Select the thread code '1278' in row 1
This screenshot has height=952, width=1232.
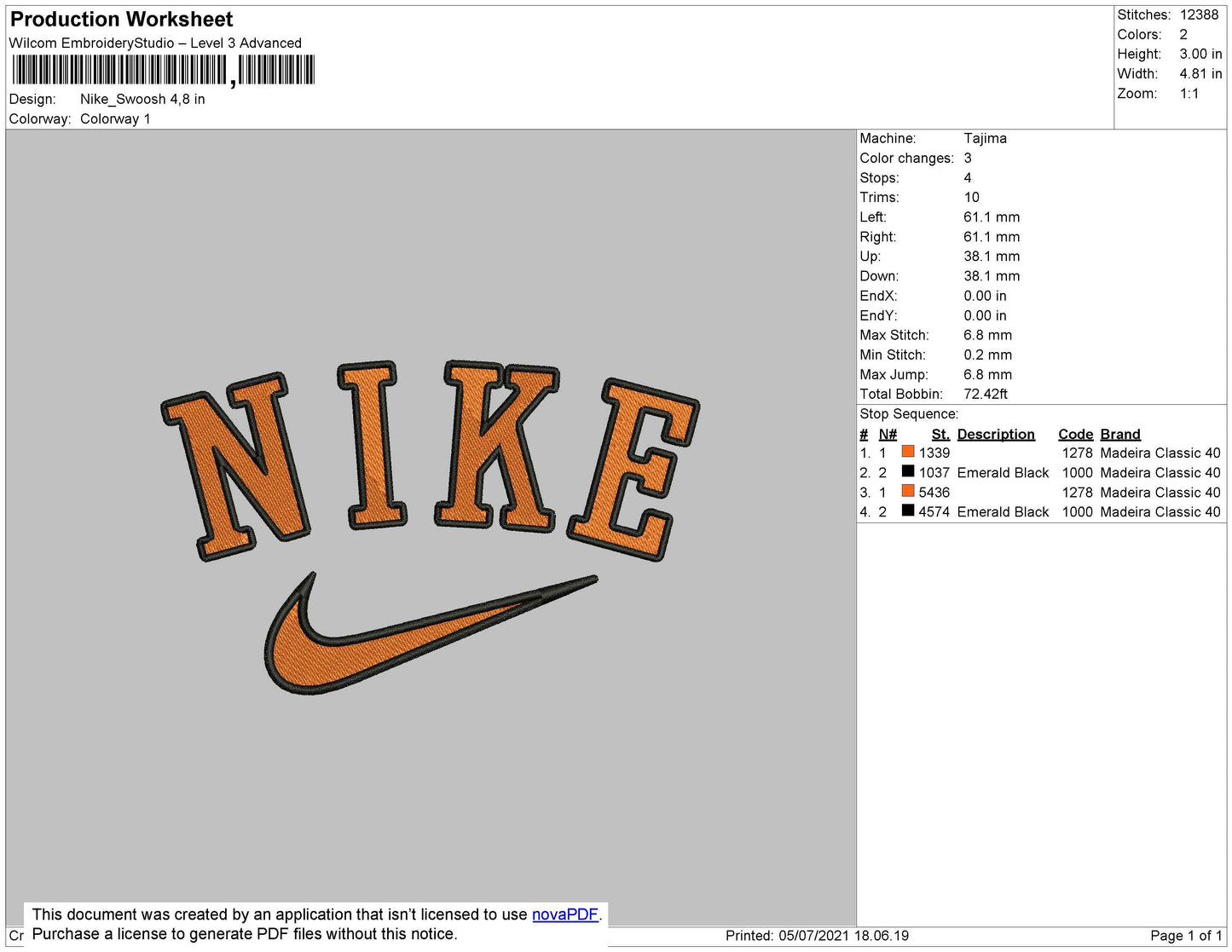[1077, 453]
